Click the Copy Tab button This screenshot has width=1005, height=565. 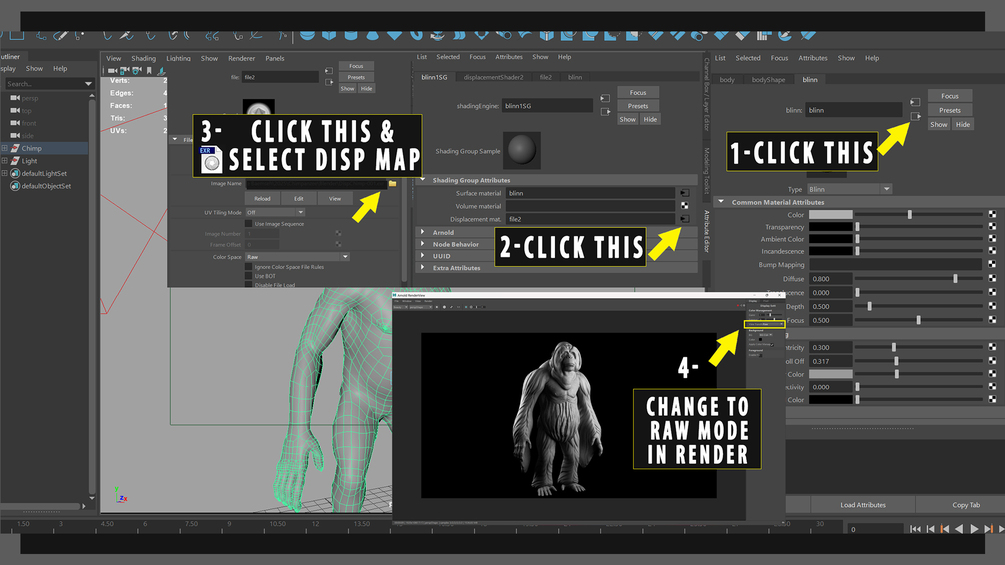(x=966, y=505)
